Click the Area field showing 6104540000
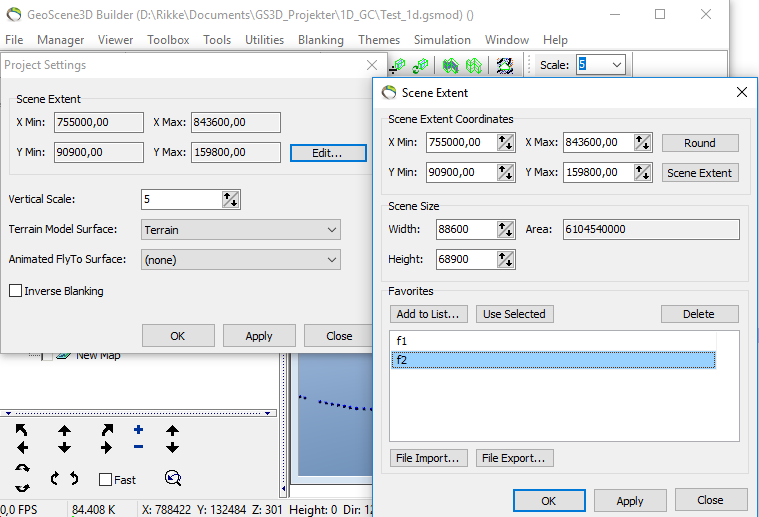The width and height of the screenshot is (759, 517). pos(651,229)
